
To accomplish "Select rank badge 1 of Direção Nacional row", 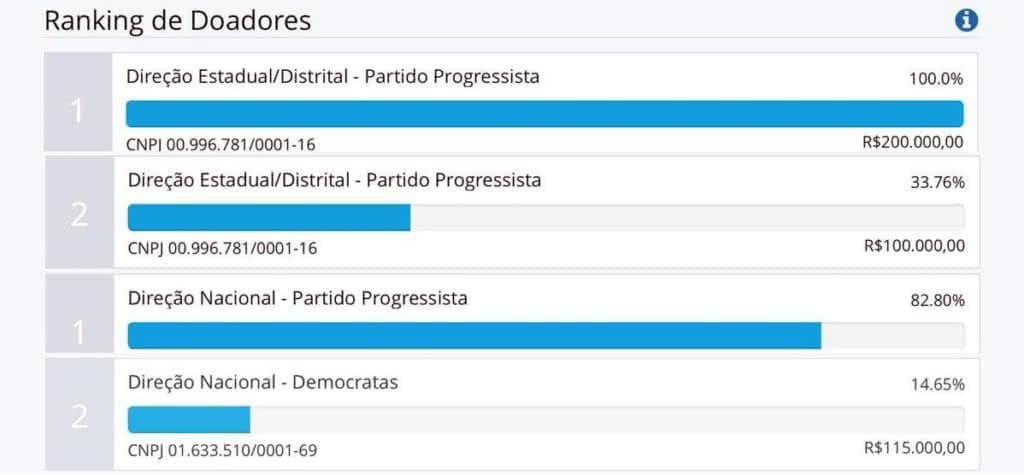I will pos(80,314).
